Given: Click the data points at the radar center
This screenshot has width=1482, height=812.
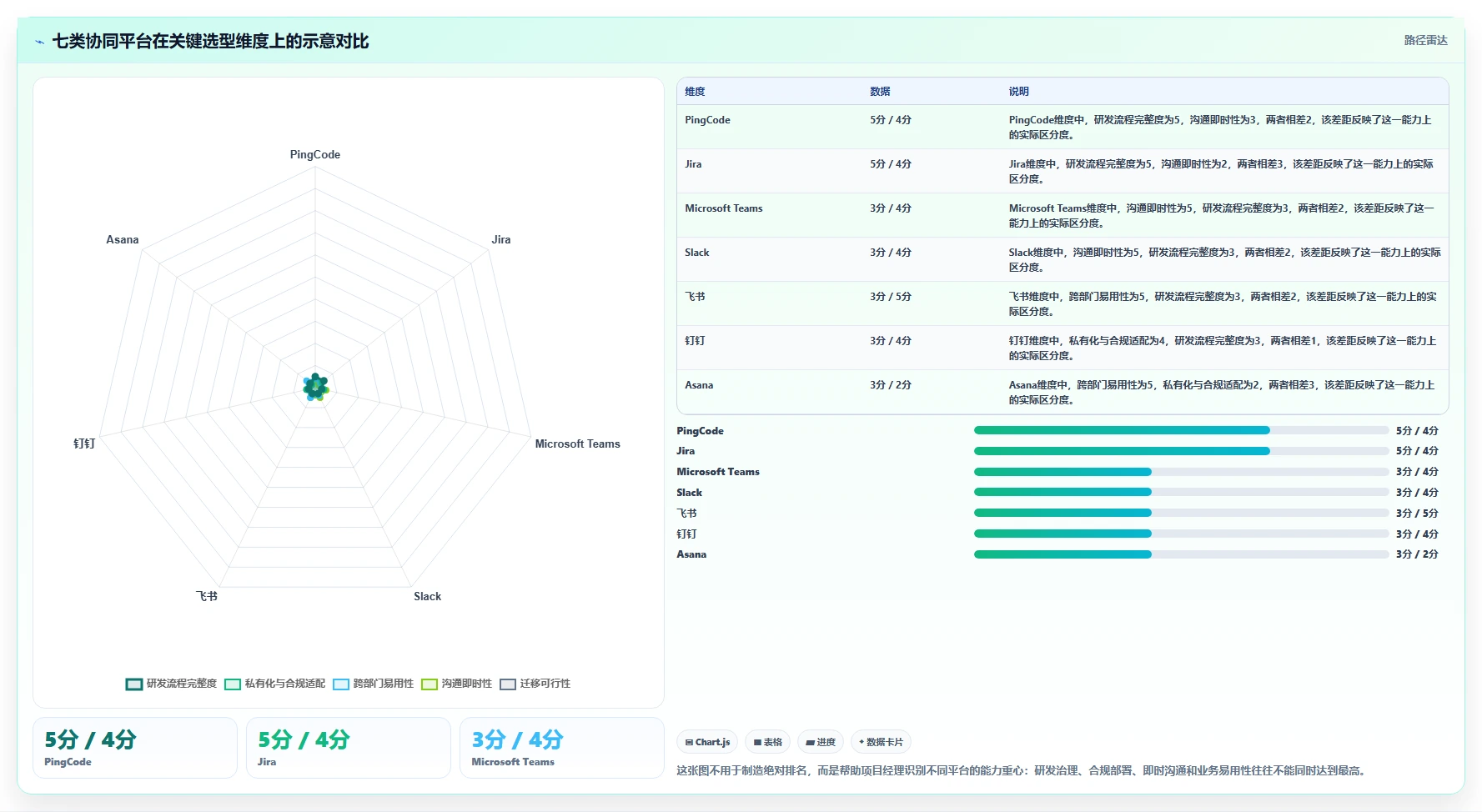Looking at the screenshot, I should click(315, 387).
